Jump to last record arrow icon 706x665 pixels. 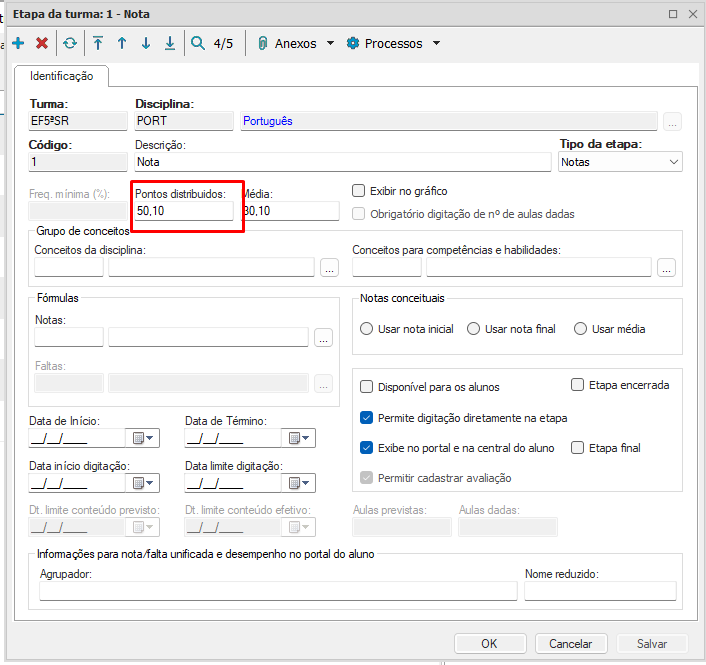tap(170, 43)
